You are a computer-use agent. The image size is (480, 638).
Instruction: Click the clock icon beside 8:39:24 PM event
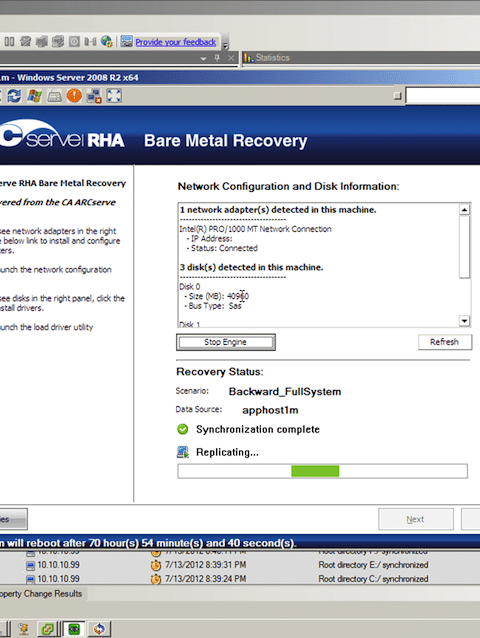[x=156, y=579]
